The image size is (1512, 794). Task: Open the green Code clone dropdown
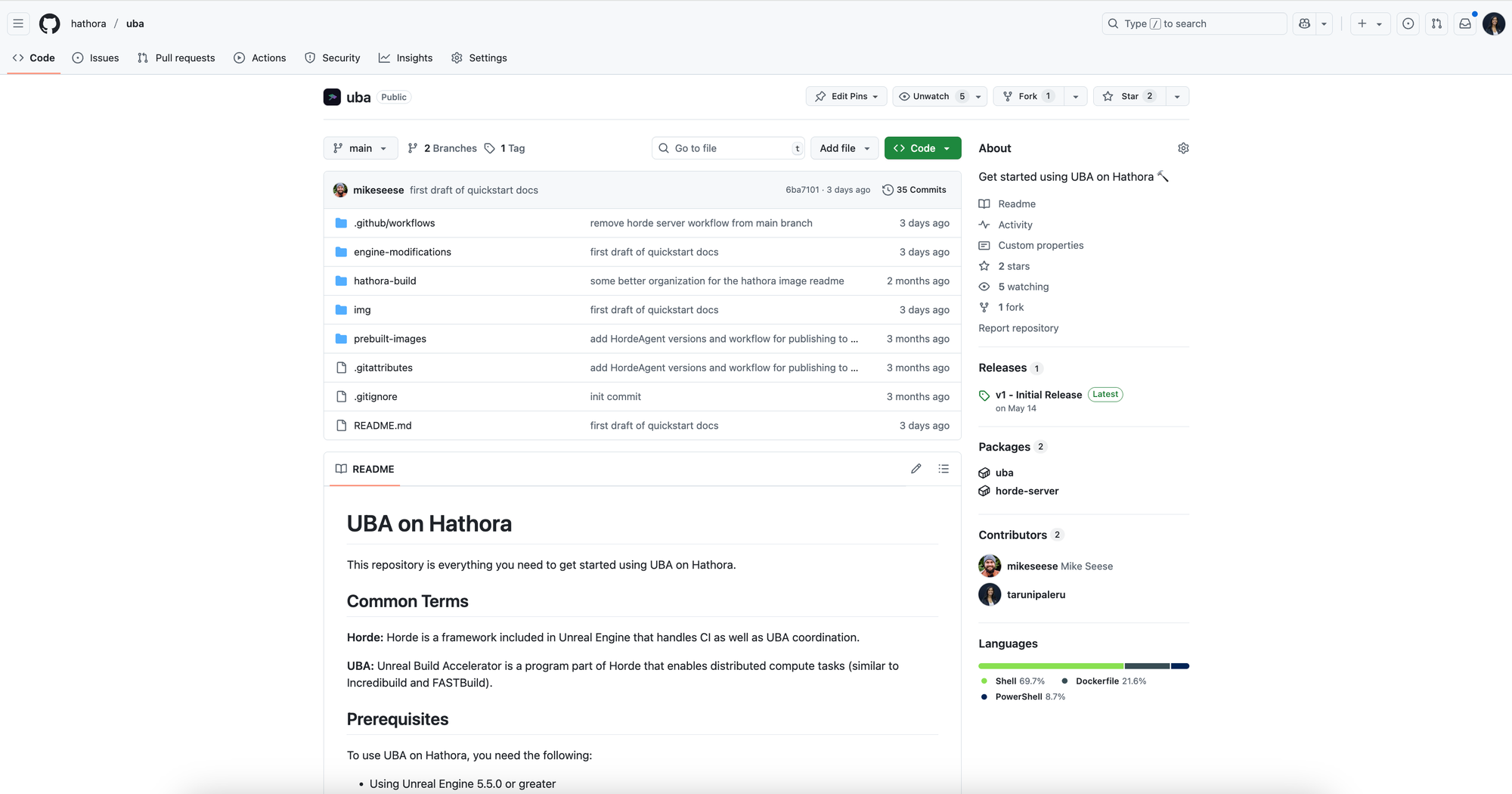tap(922, 148)
